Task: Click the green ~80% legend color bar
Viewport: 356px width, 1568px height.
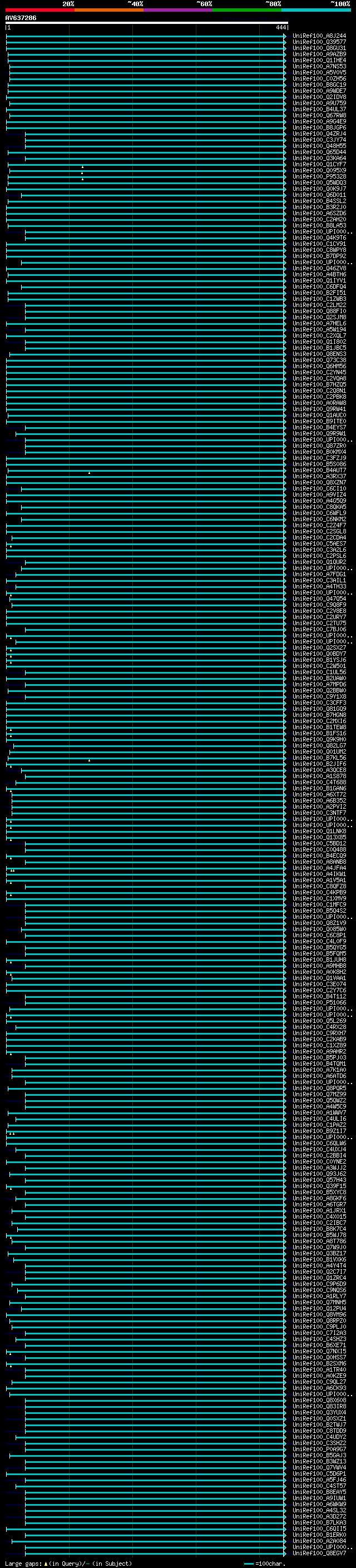Action: pos(247,10)
